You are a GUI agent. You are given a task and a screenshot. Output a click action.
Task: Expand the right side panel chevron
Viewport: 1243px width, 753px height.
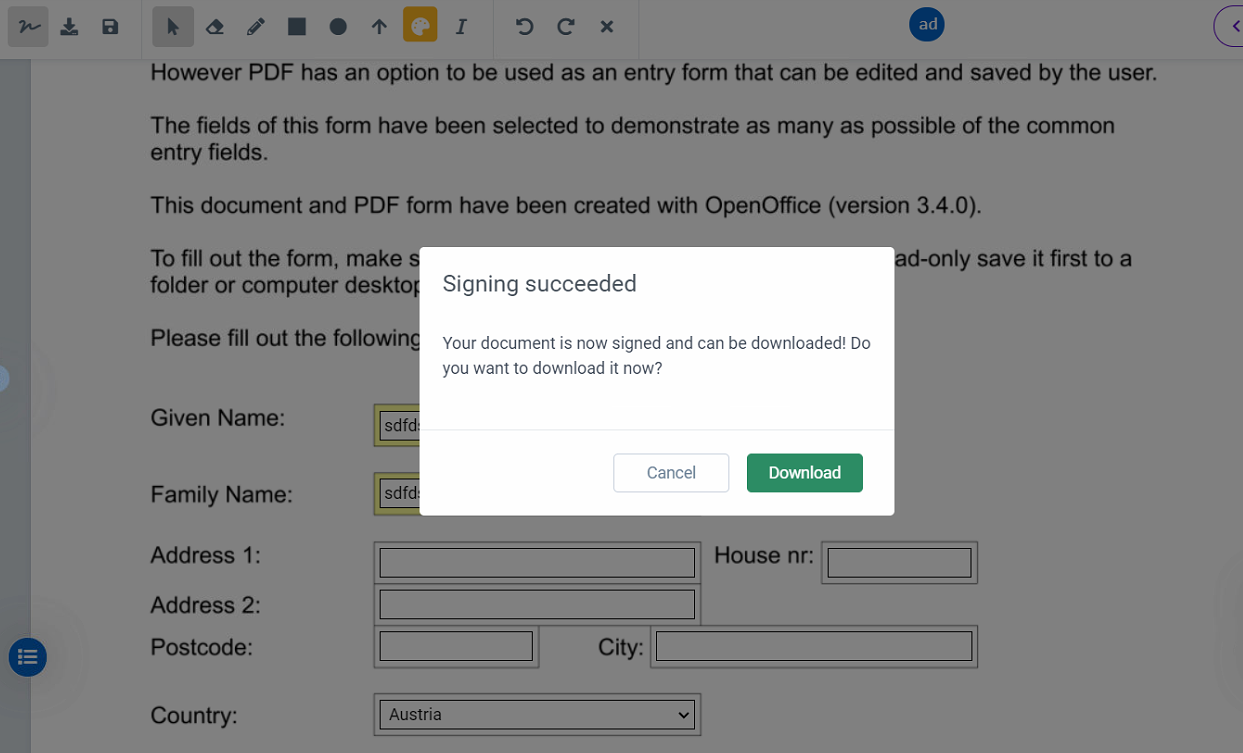(1230, 26)
